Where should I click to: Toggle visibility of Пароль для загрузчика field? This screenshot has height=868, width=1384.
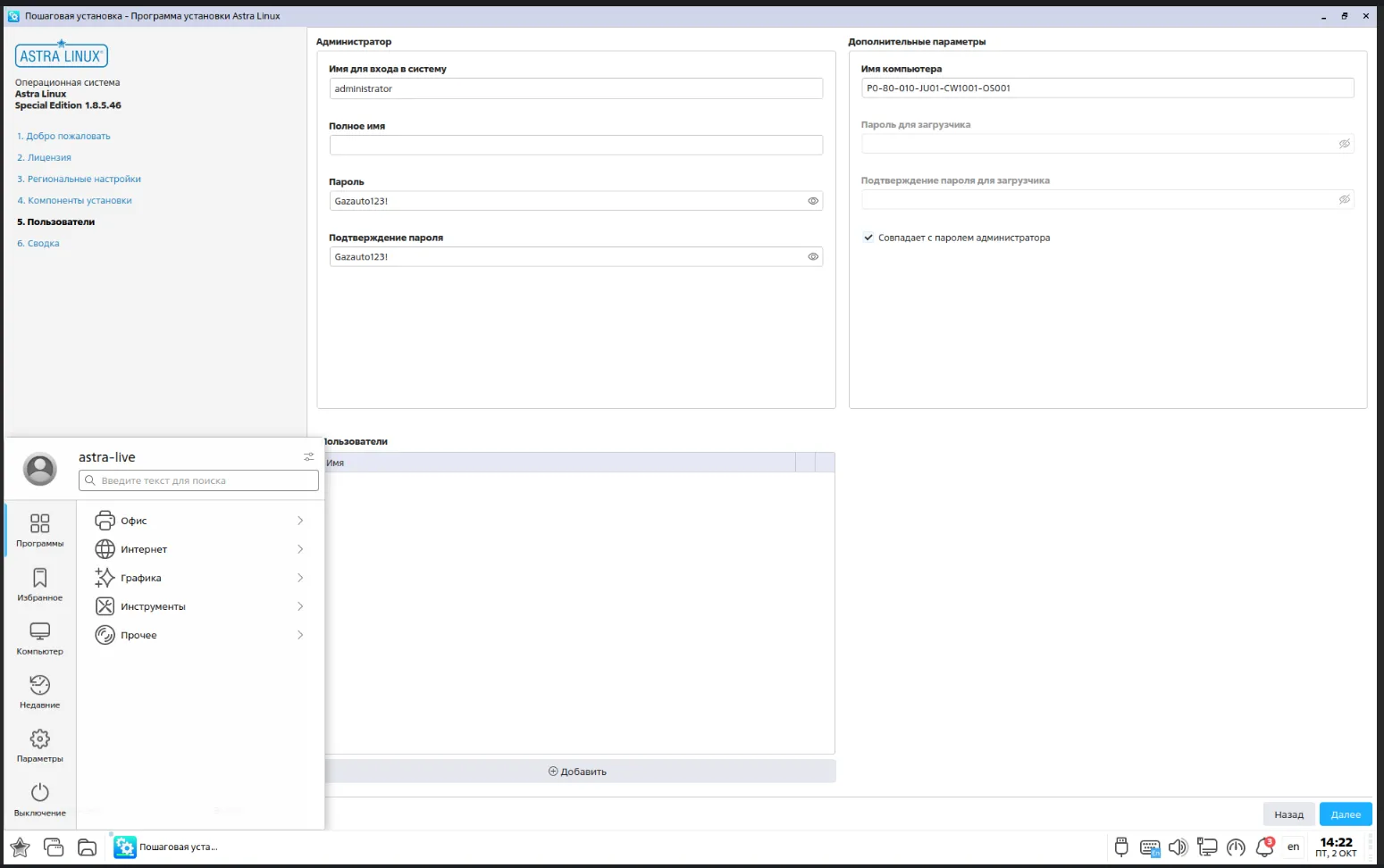click(1344, 144)
